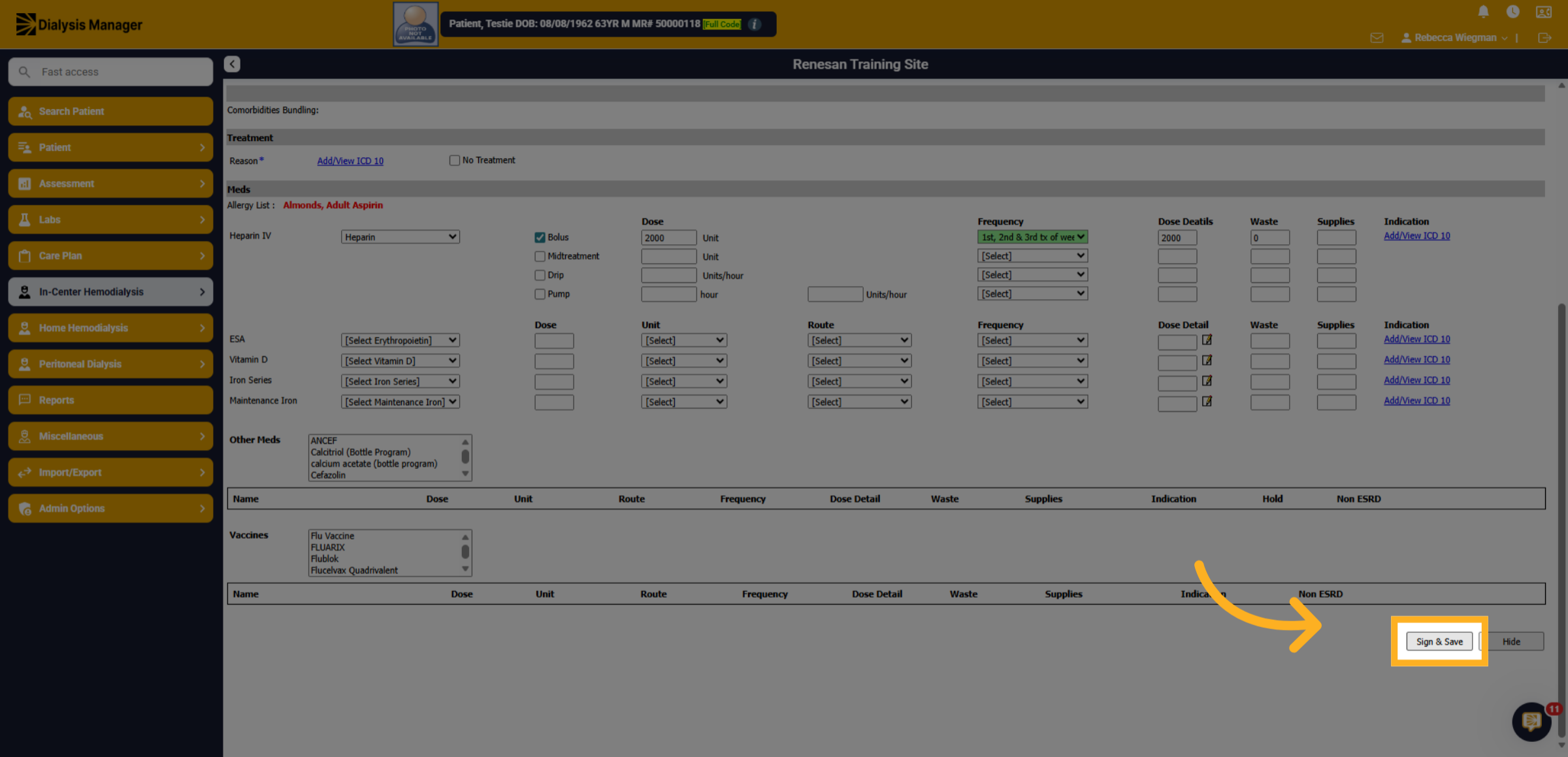Select FLUARIX in Vaccines list
Image resolution: width=1568 pixels, height=757 pixels.
pyautogui.click(x=327, y=547)
